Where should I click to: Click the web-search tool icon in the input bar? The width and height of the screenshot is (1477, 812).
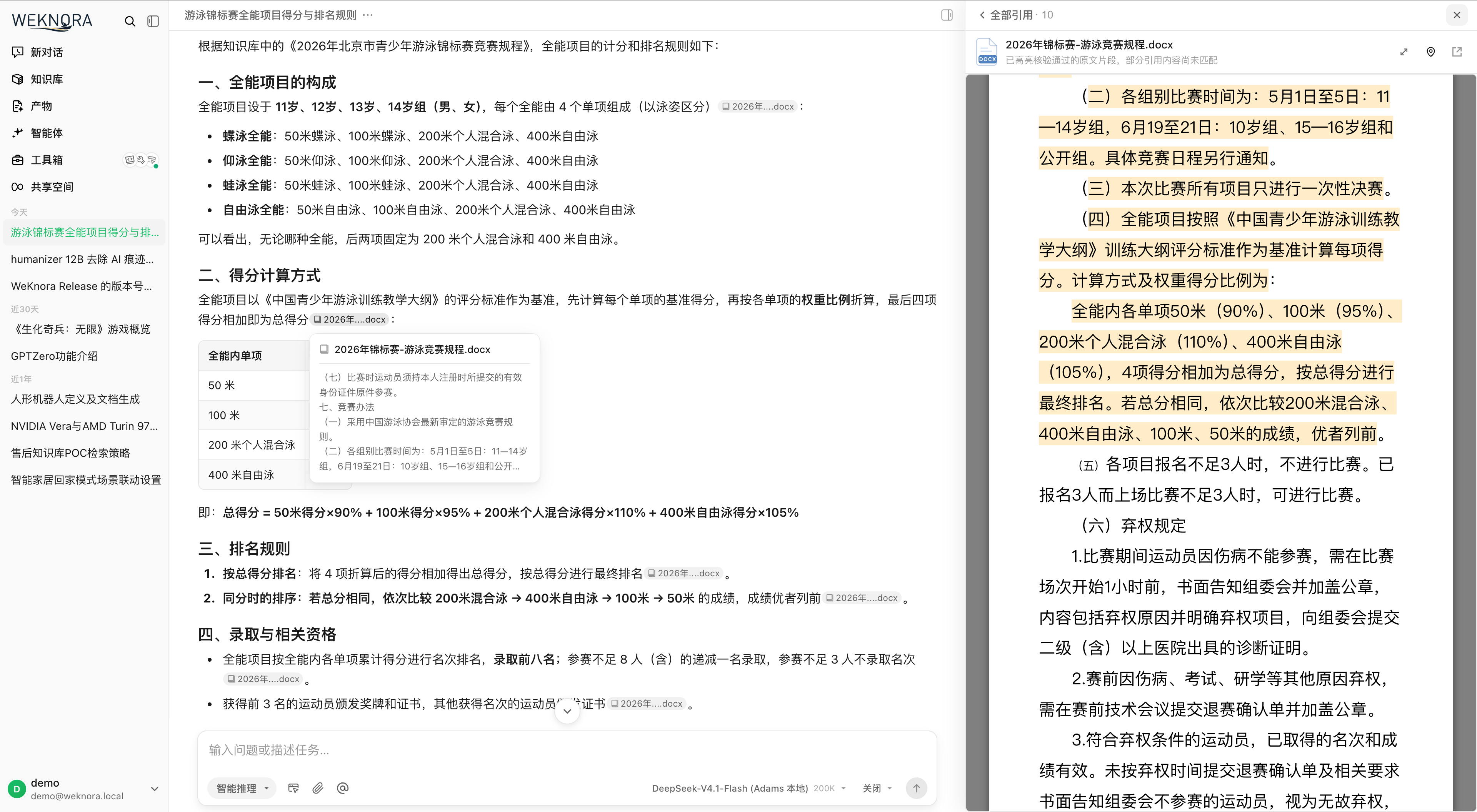tap(293, 789)
